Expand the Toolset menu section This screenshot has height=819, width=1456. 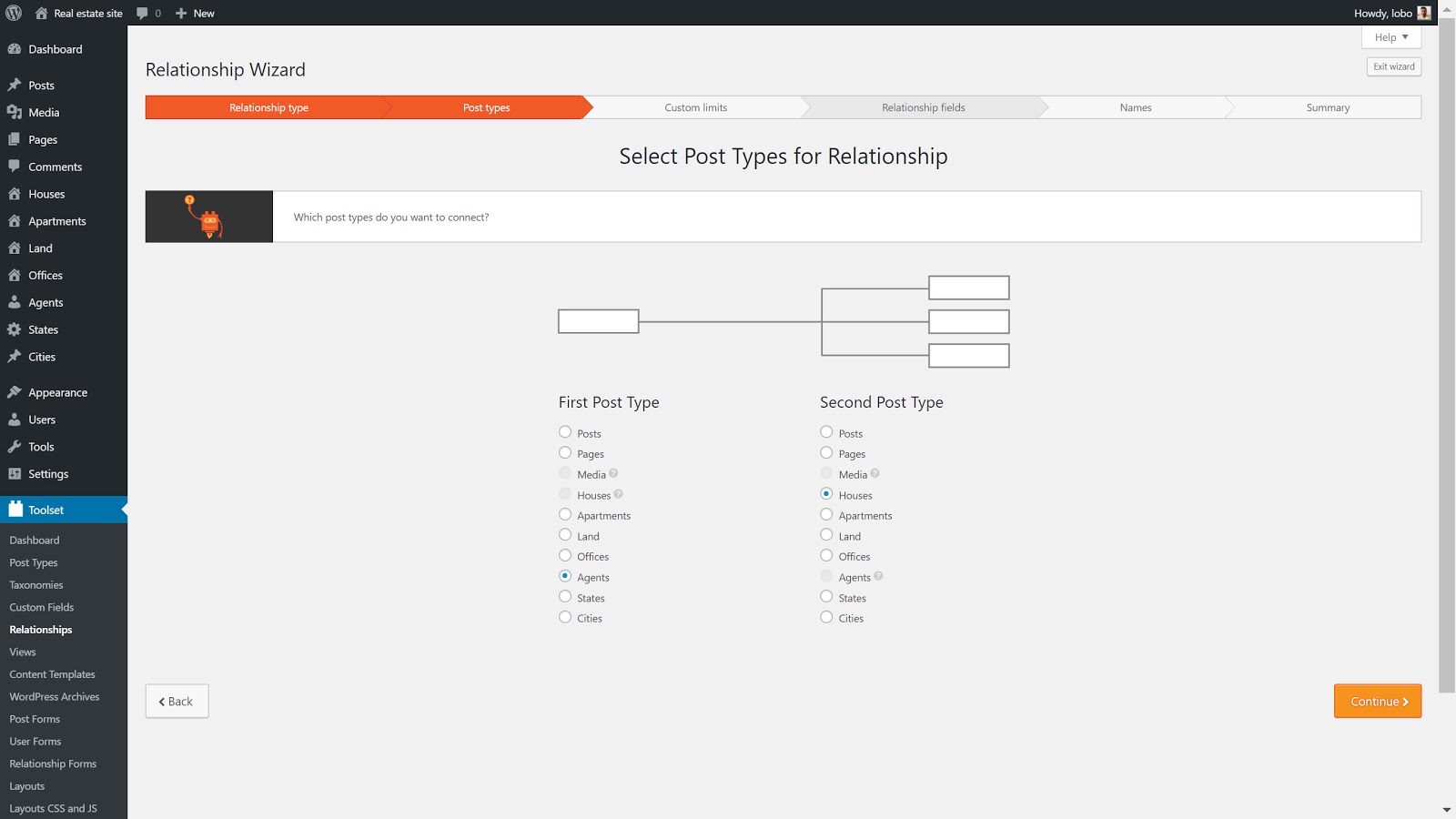click(45, 510)
